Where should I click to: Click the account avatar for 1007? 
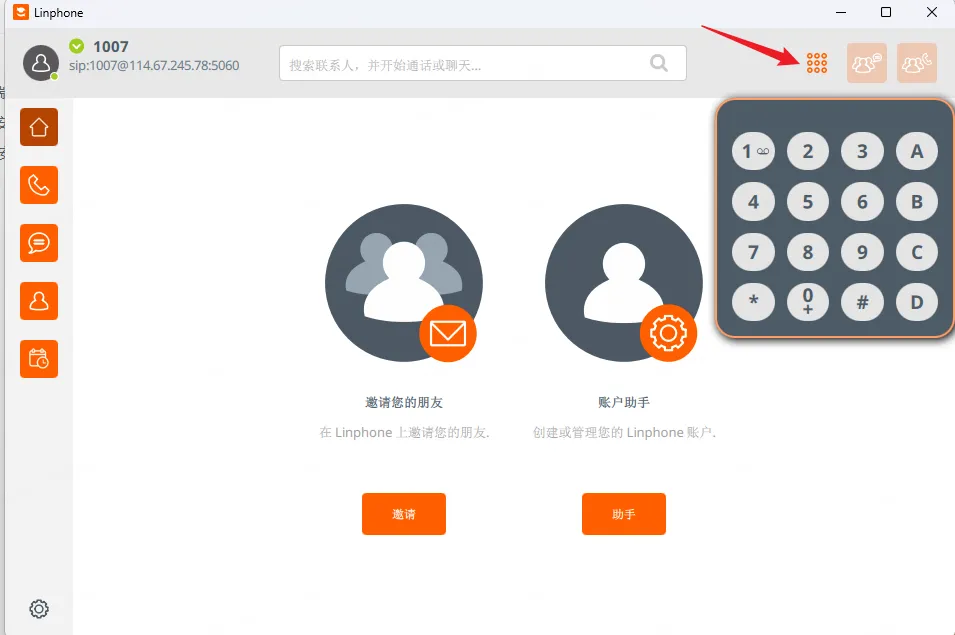(x=40, y=63)
